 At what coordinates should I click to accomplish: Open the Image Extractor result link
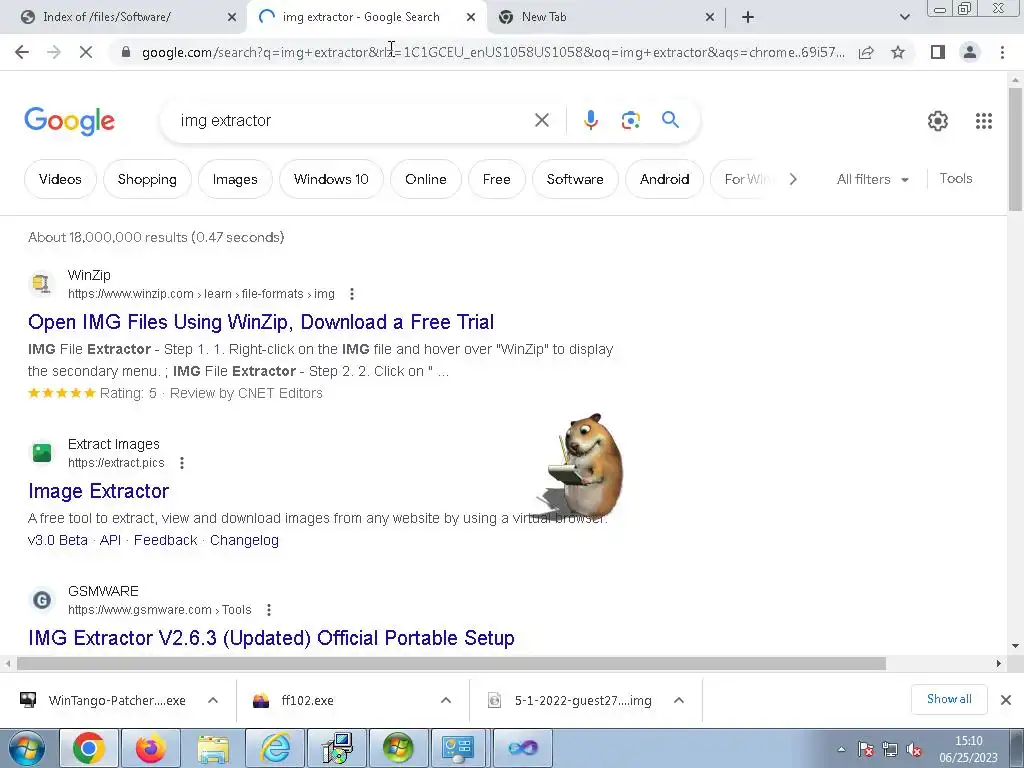click(x=99, y=491)
